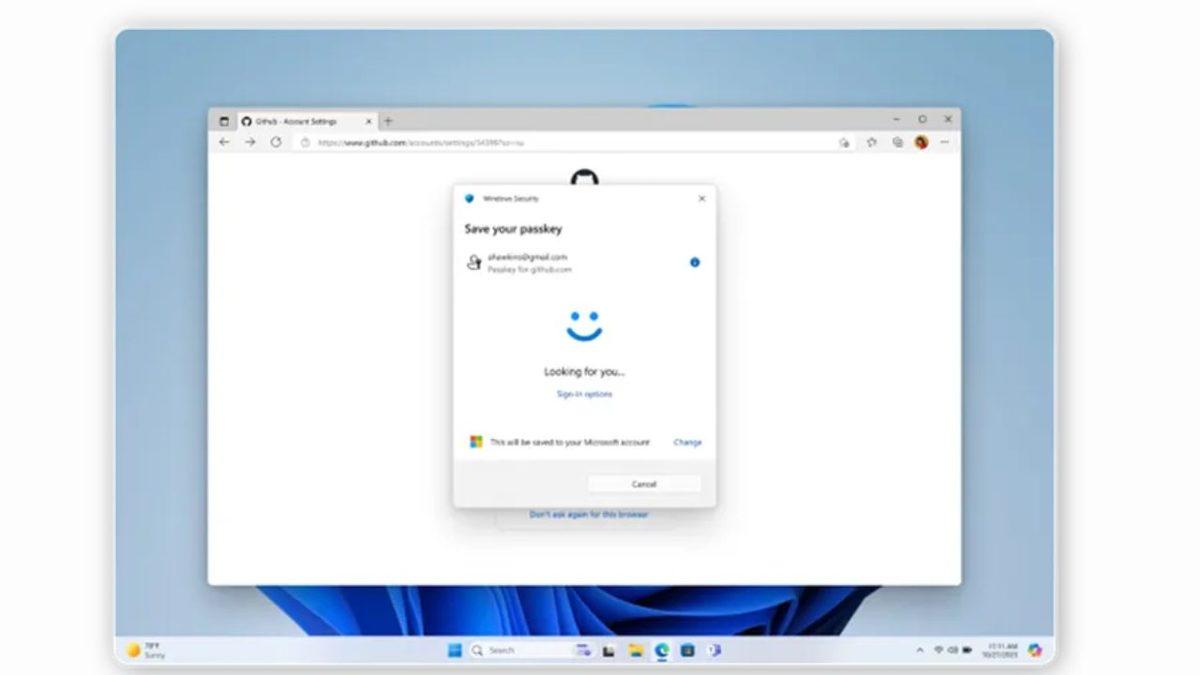Click the fingerprint icon next to the gmail address
This screenshot has width=1200, height=675.
(x=475, y=262)
